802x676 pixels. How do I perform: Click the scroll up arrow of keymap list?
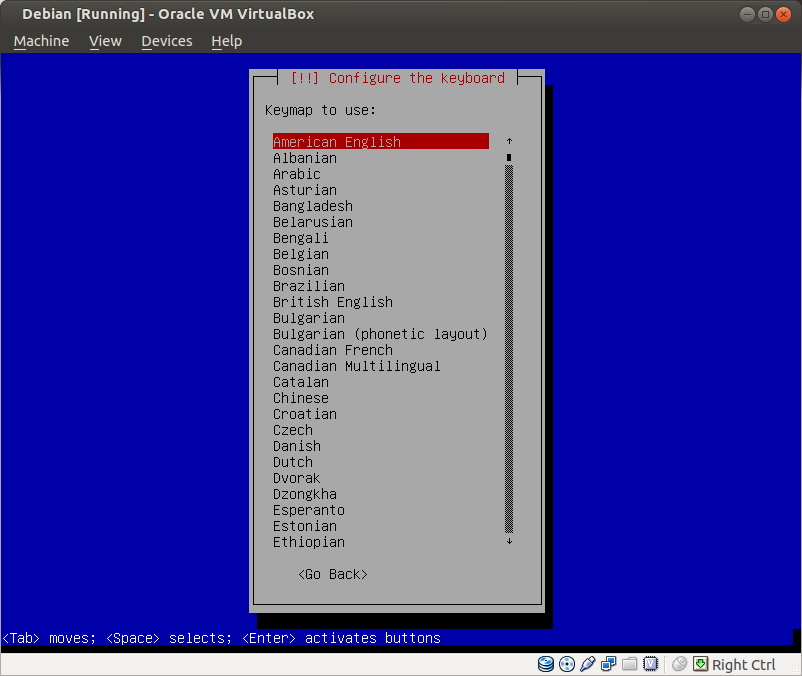(509, 142)
